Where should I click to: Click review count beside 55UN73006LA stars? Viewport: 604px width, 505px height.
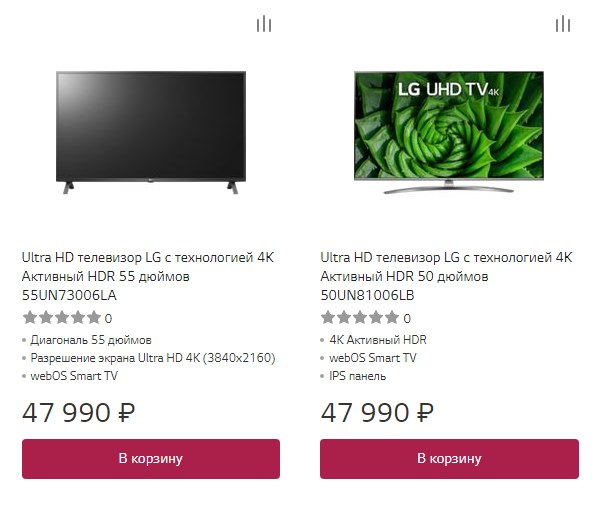point(108,319)
